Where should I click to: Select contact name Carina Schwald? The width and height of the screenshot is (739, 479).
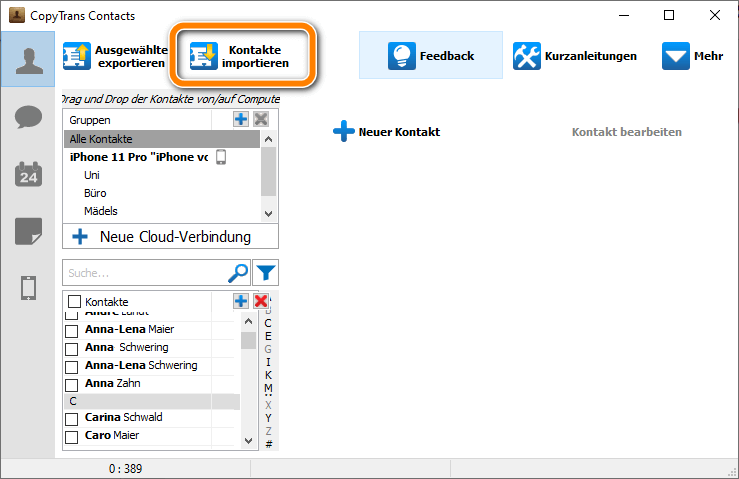pyautogui.click(x=123, y=417)
